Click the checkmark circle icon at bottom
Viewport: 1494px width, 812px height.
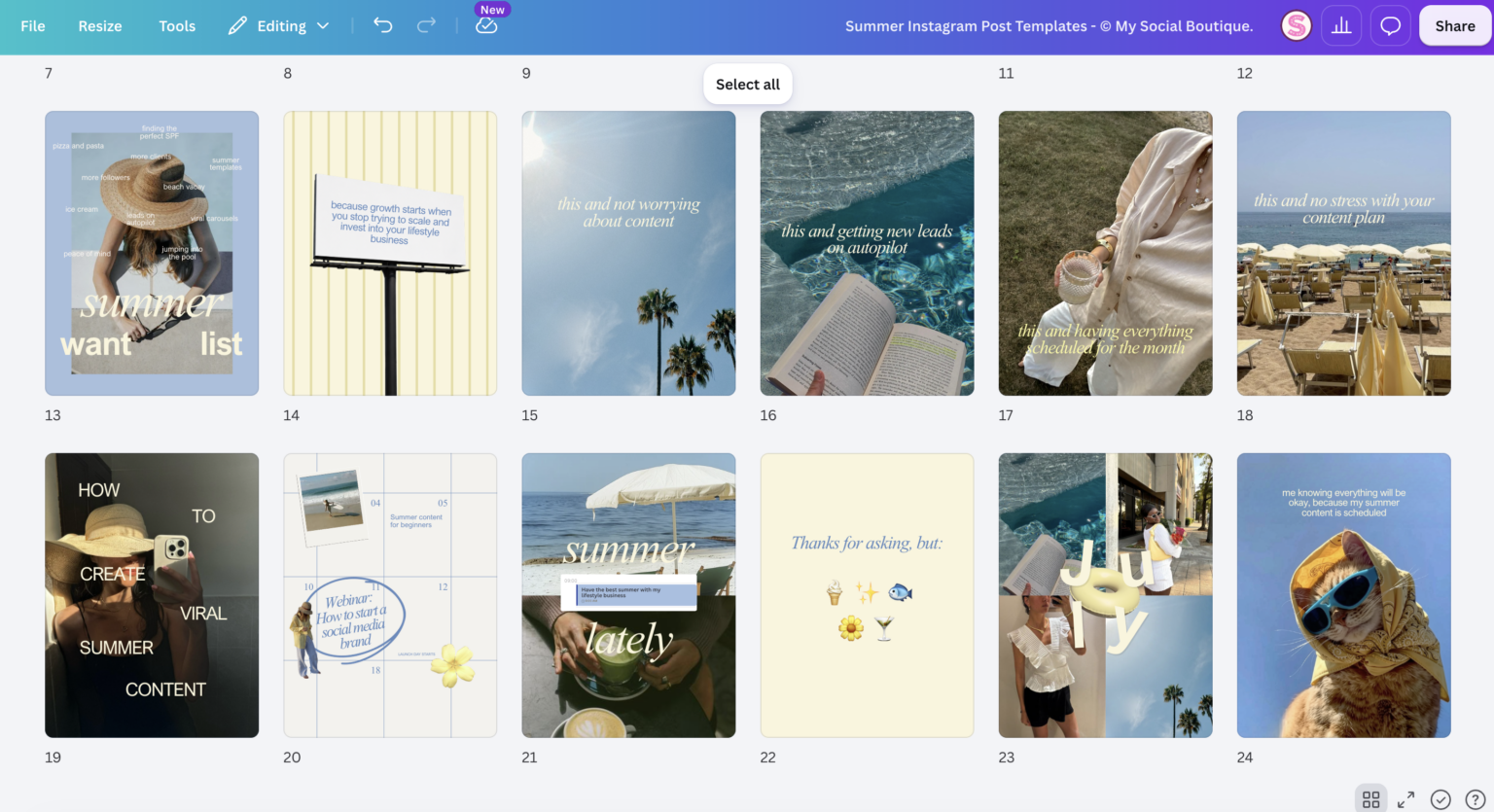(1441, 799)
